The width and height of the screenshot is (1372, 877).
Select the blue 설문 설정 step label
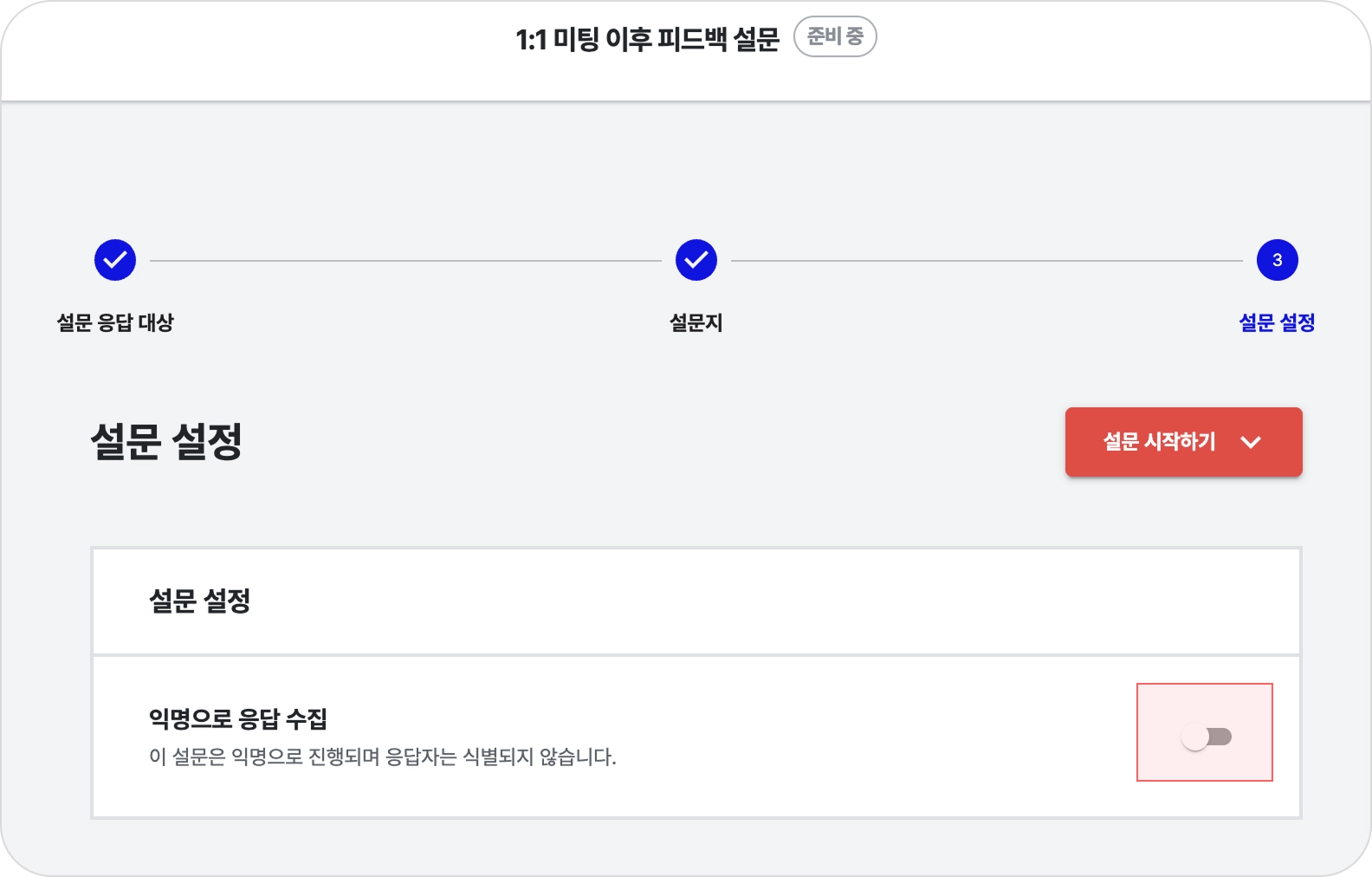[1277, 322]
